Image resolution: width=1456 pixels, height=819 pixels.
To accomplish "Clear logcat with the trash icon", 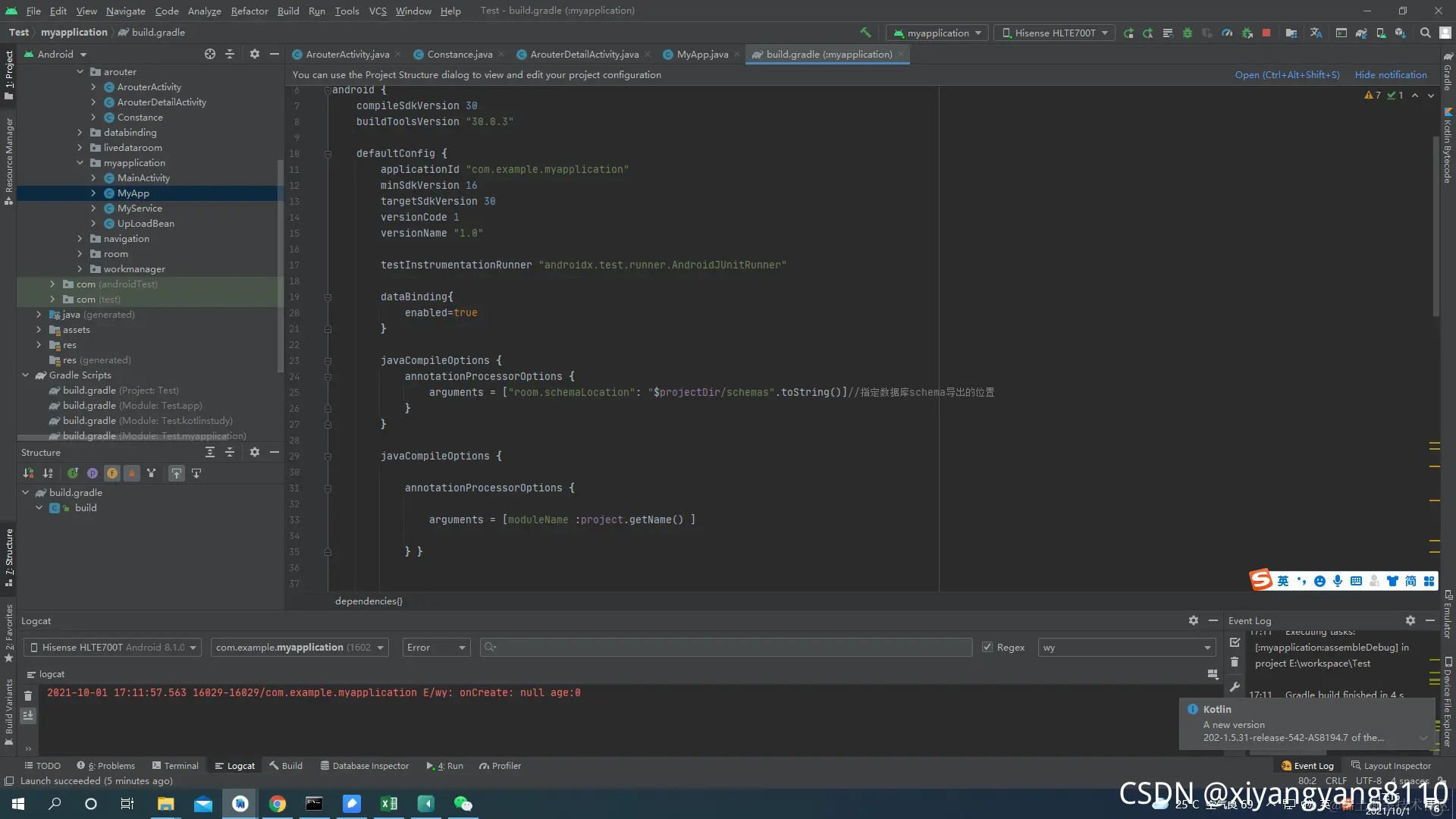I will [28, 695].
